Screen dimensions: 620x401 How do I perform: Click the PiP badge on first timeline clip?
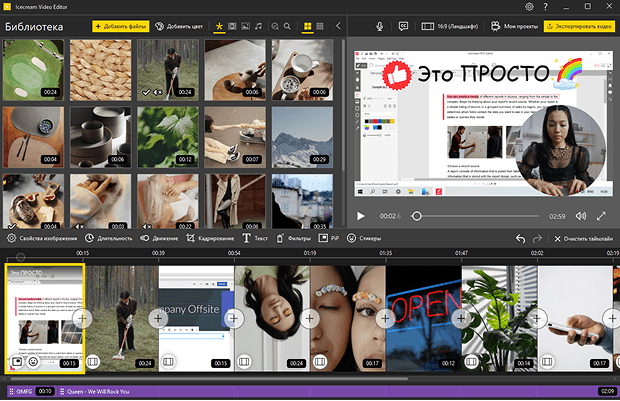(17, 361)
